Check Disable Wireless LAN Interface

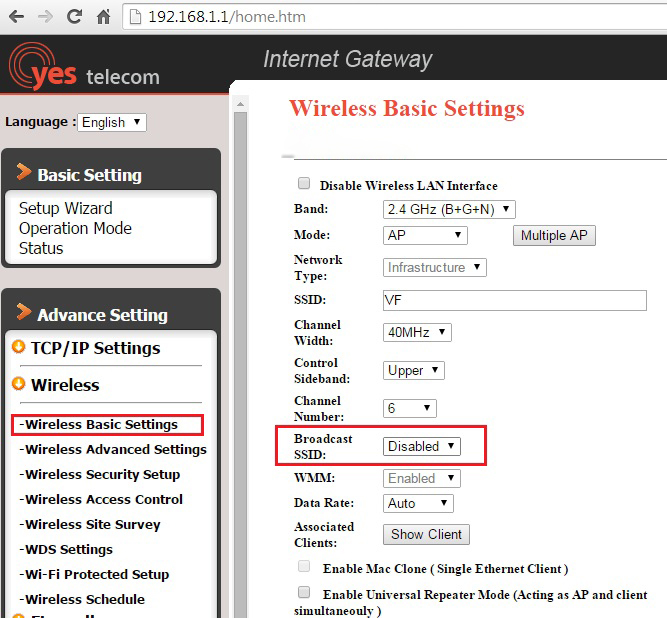point(304,184)
